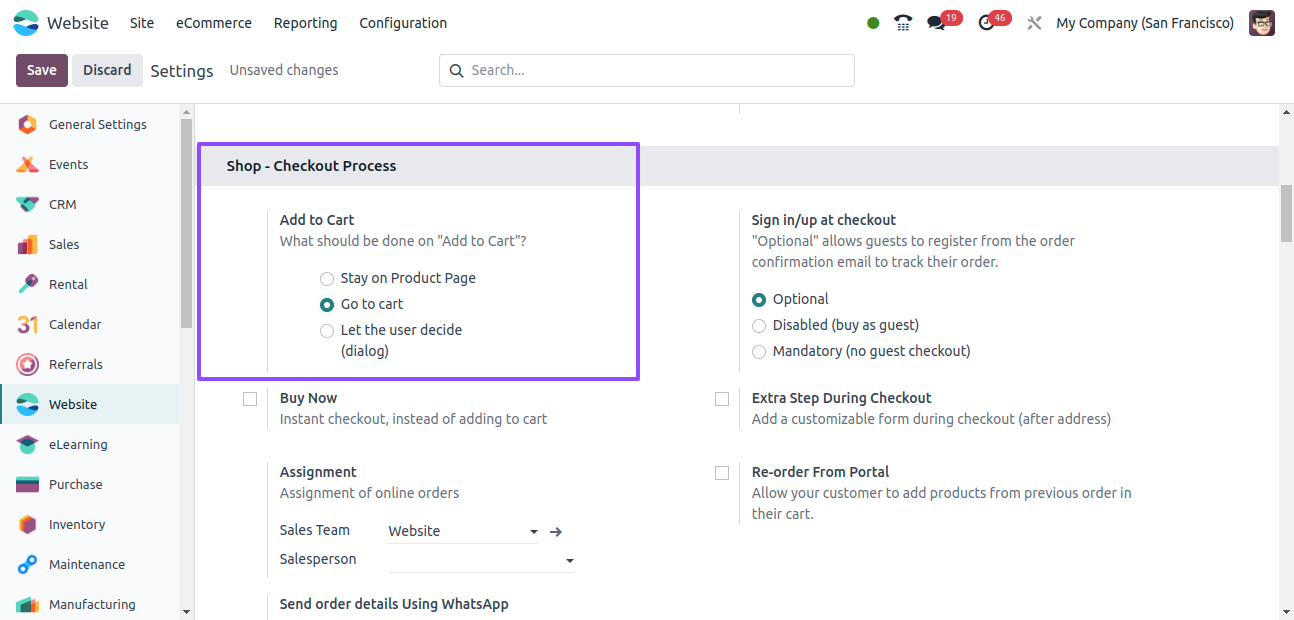Enable Re-order From Portal checkbox

point(722,473)
